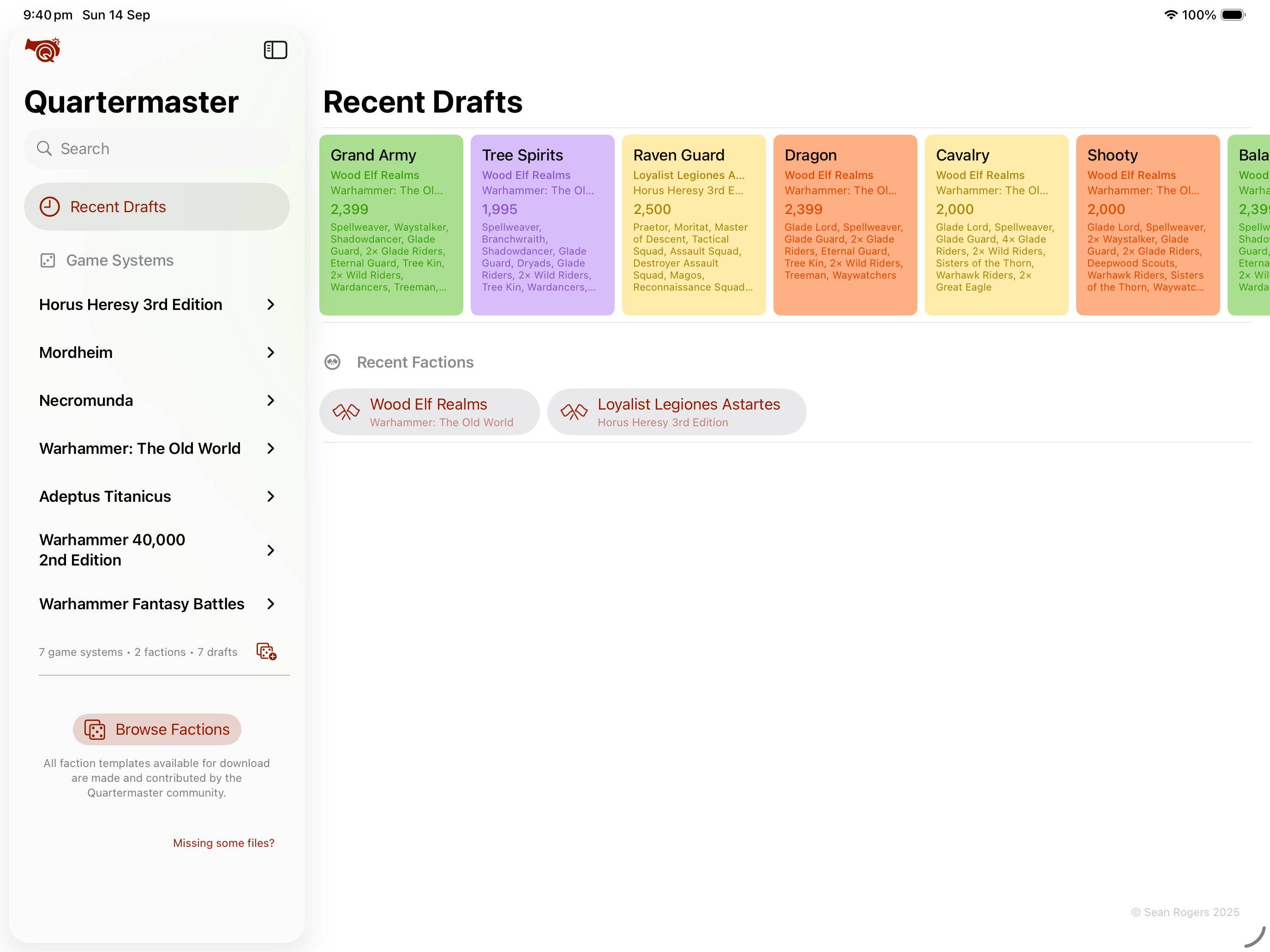This screenshot has height=952, width=1270.
Task: Expand Horus Heresy 3rd Edition chevron
Action: click(x=271, y=305)
